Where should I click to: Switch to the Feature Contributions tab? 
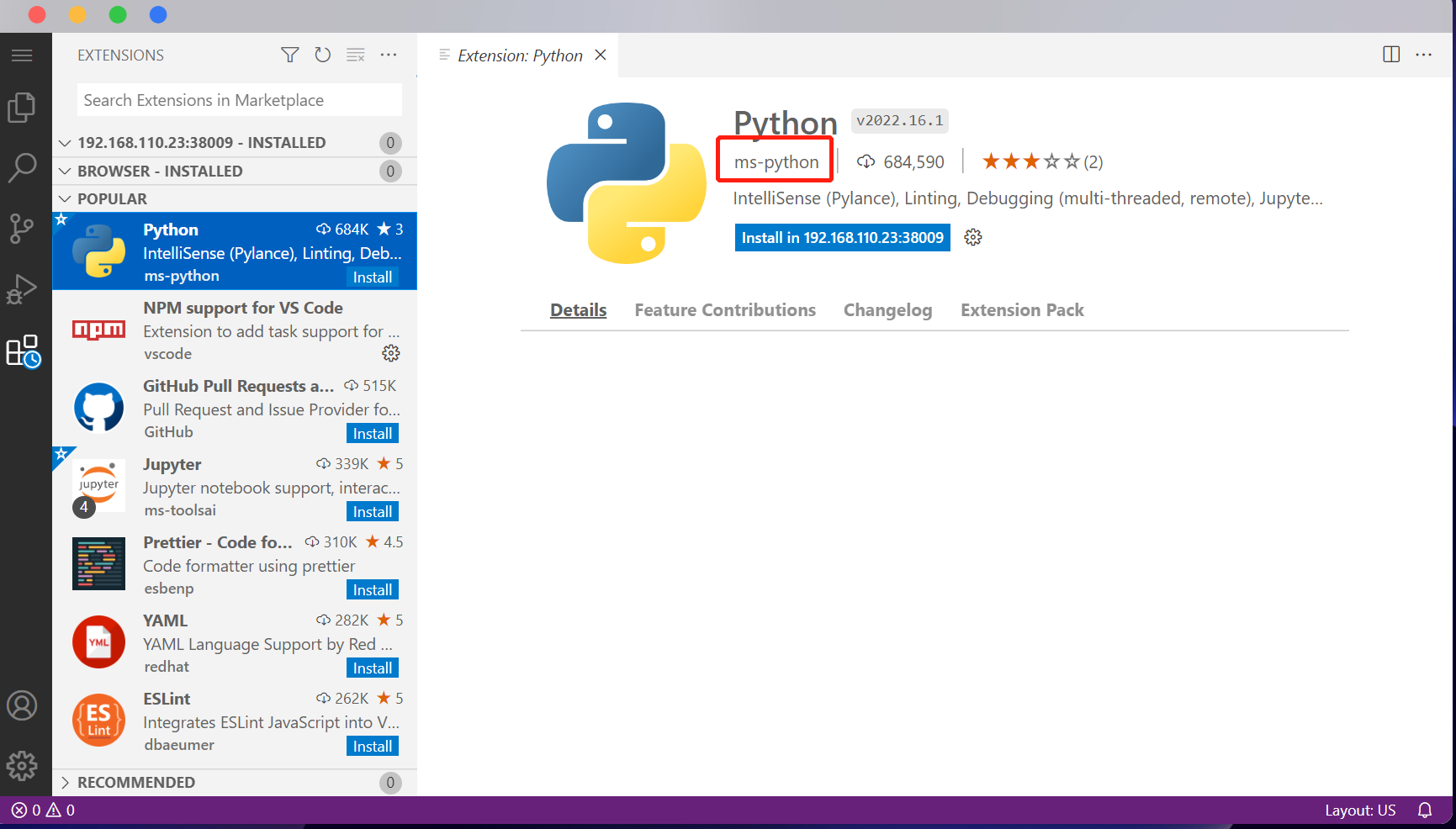[x=725, y=310]
